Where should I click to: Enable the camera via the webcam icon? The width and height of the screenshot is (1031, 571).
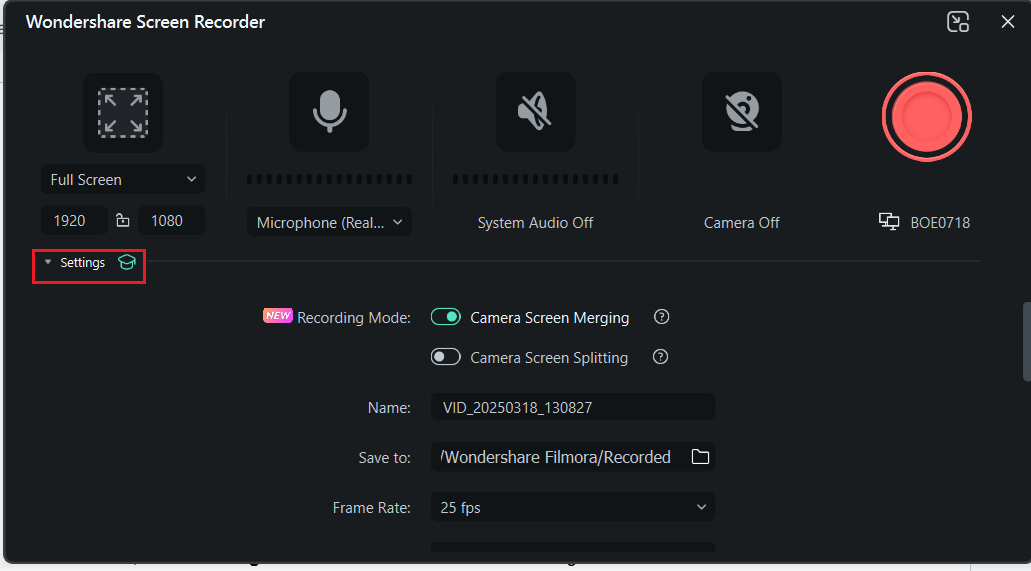(742, 112)
